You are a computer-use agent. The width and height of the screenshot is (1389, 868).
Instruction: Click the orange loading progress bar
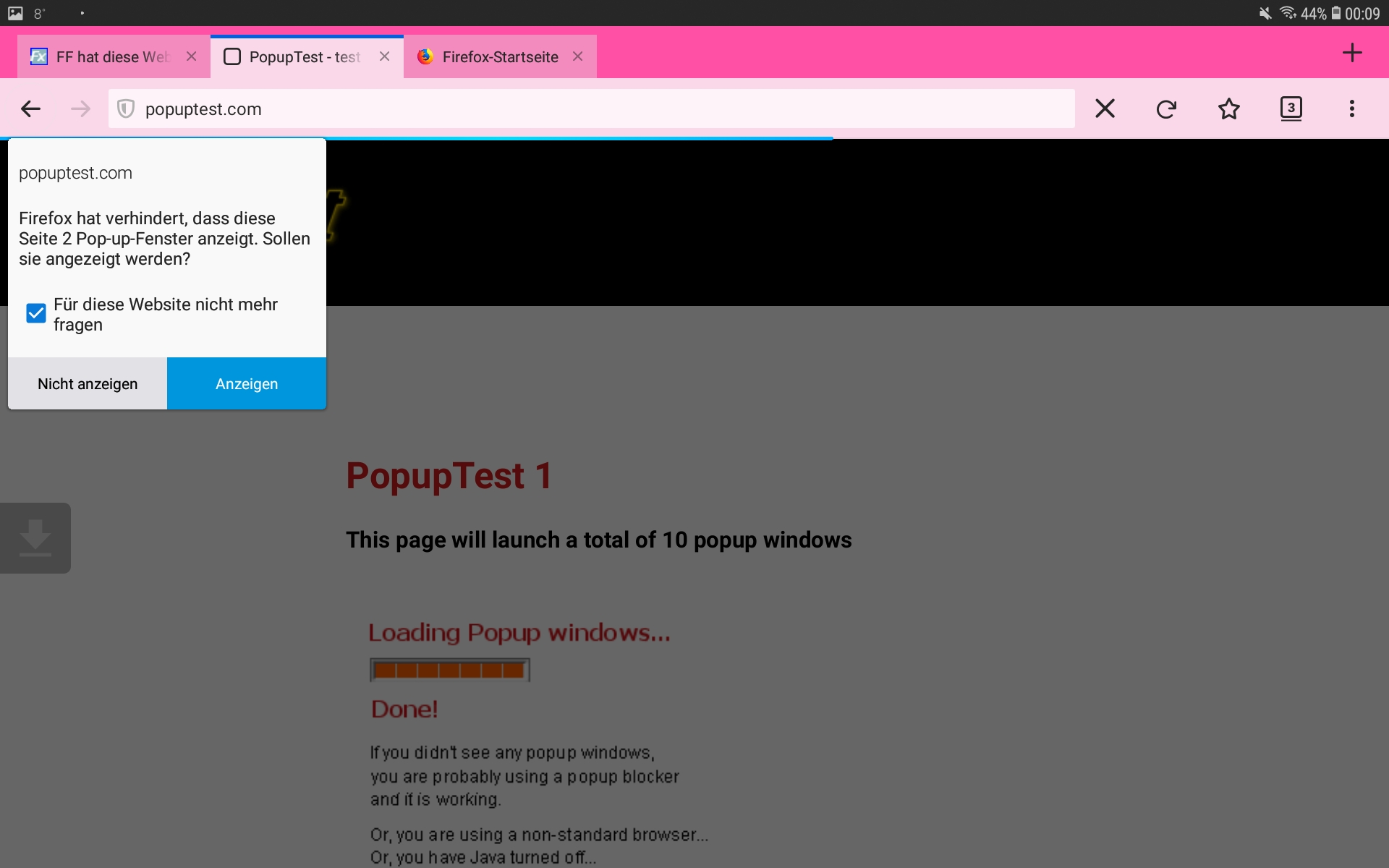pyautogui.click(x=449, y=670)
